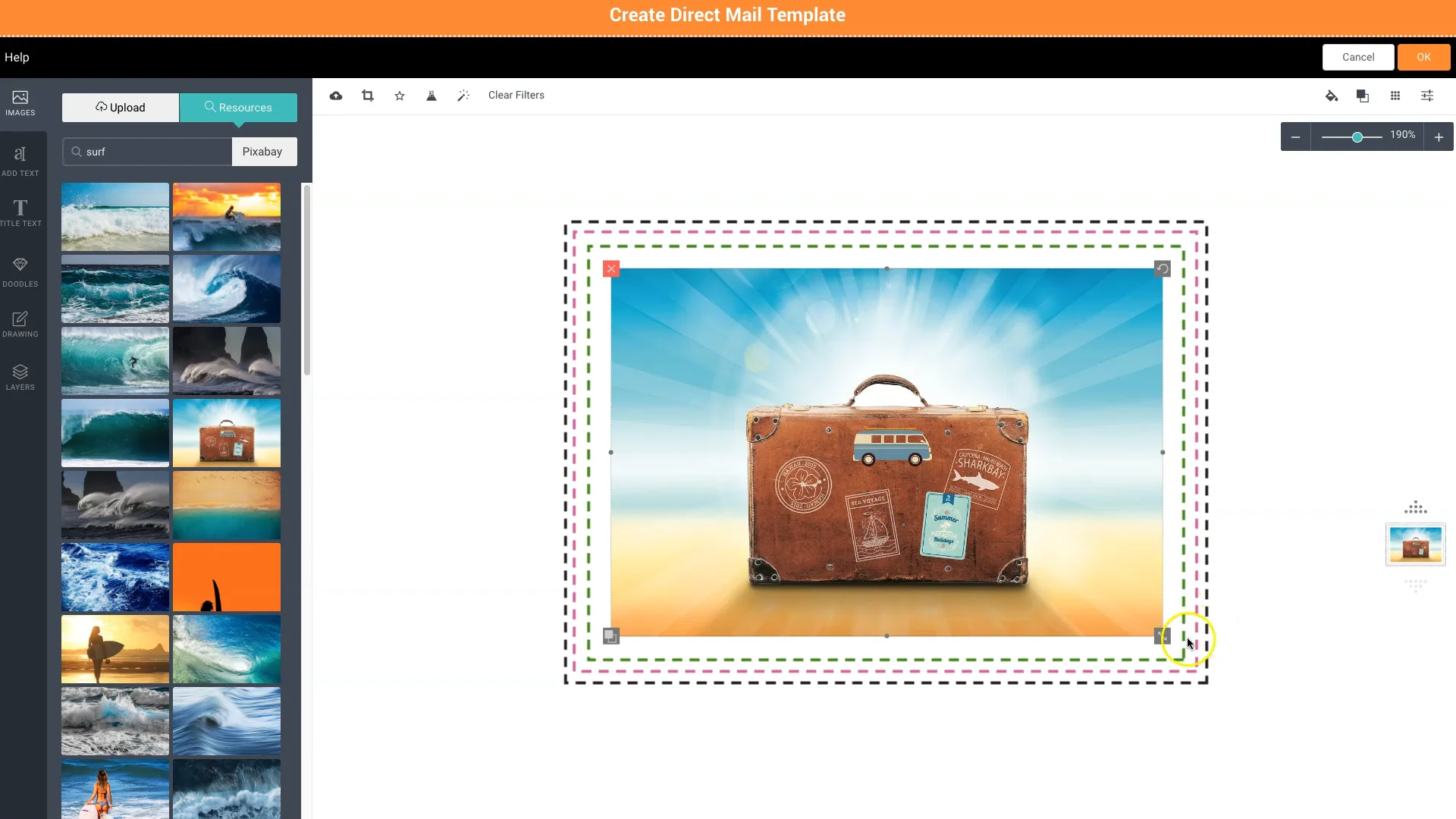Click the magic wand effects icon
The height and width of the screenshot is (819, 1456).
(463, 96)
